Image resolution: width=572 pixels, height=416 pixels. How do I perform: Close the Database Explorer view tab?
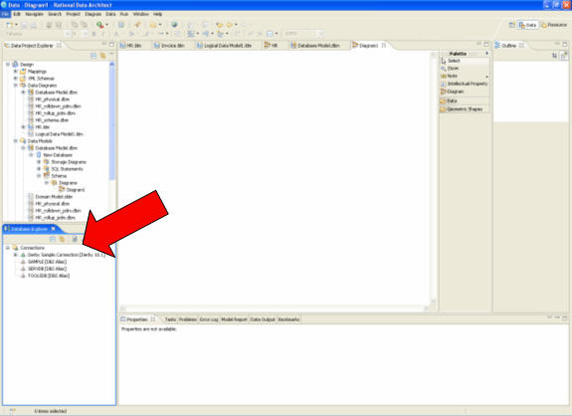coord(53,228)
